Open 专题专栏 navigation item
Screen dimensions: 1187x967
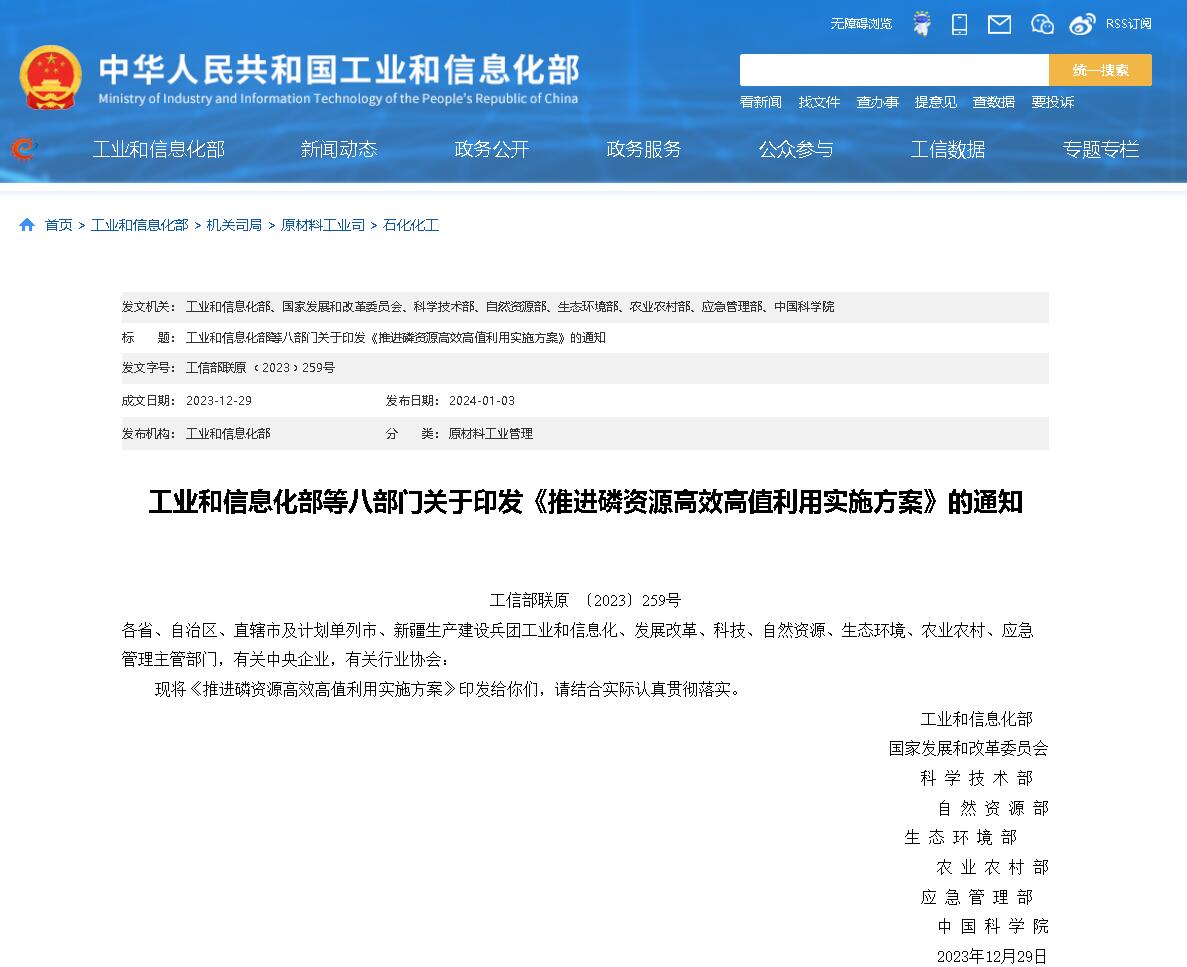(1100, 149)
